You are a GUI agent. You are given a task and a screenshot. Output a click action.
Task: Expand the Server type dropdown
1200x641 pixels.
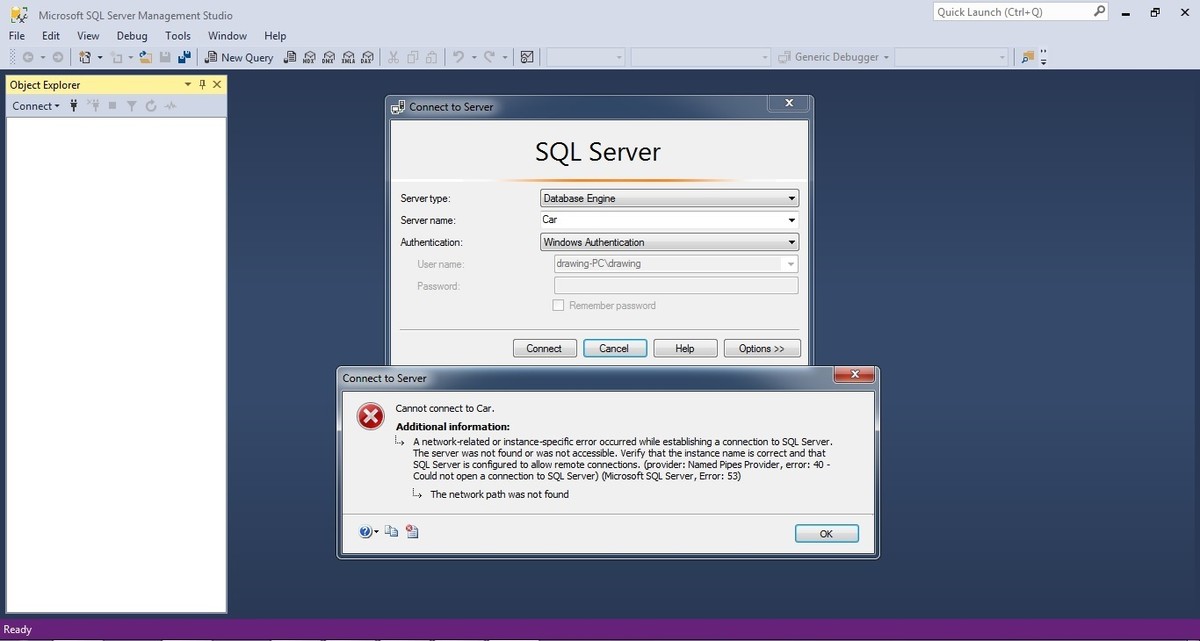point(792,198)
